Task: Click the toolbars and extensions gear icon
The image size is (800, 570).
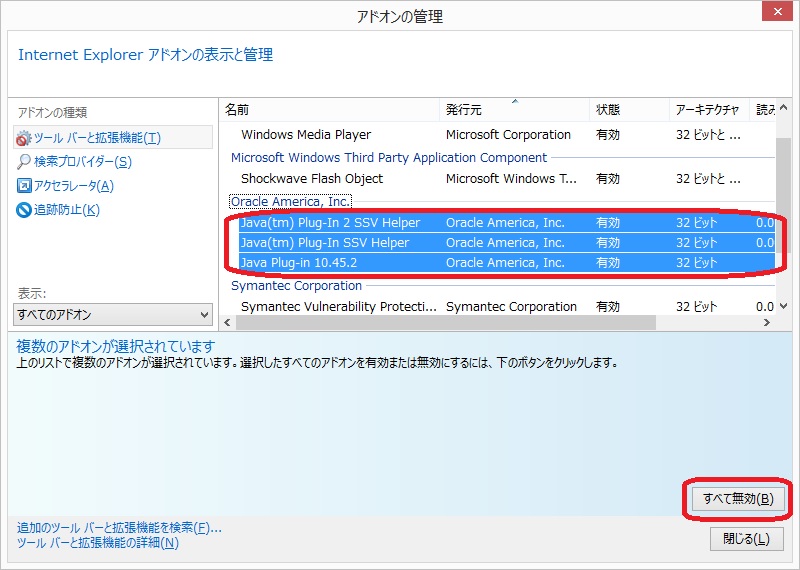Action: [24, 138]
